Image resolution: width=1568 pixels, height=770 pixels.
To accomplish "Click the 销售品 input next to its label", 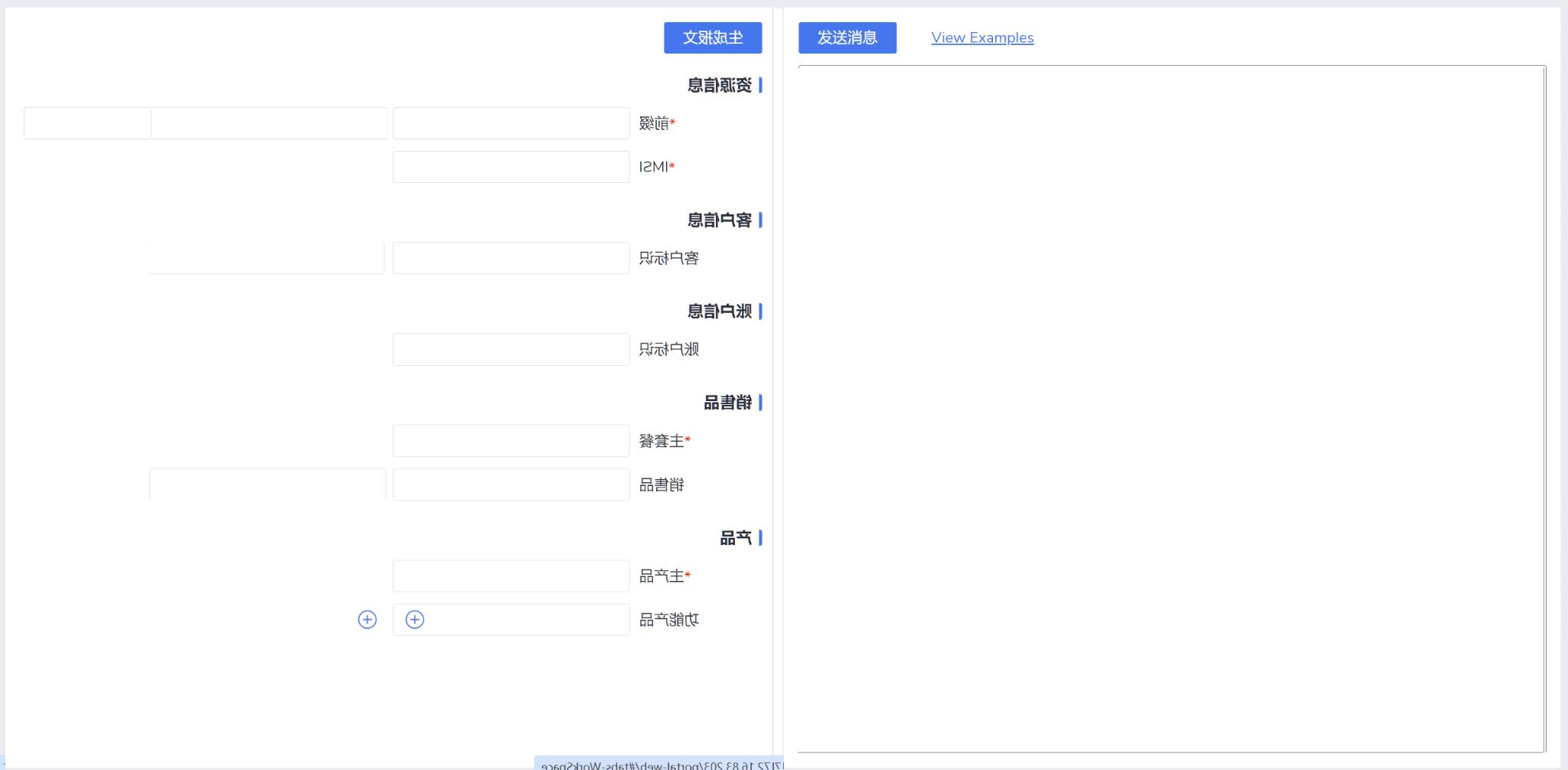I will coord(511,485).
